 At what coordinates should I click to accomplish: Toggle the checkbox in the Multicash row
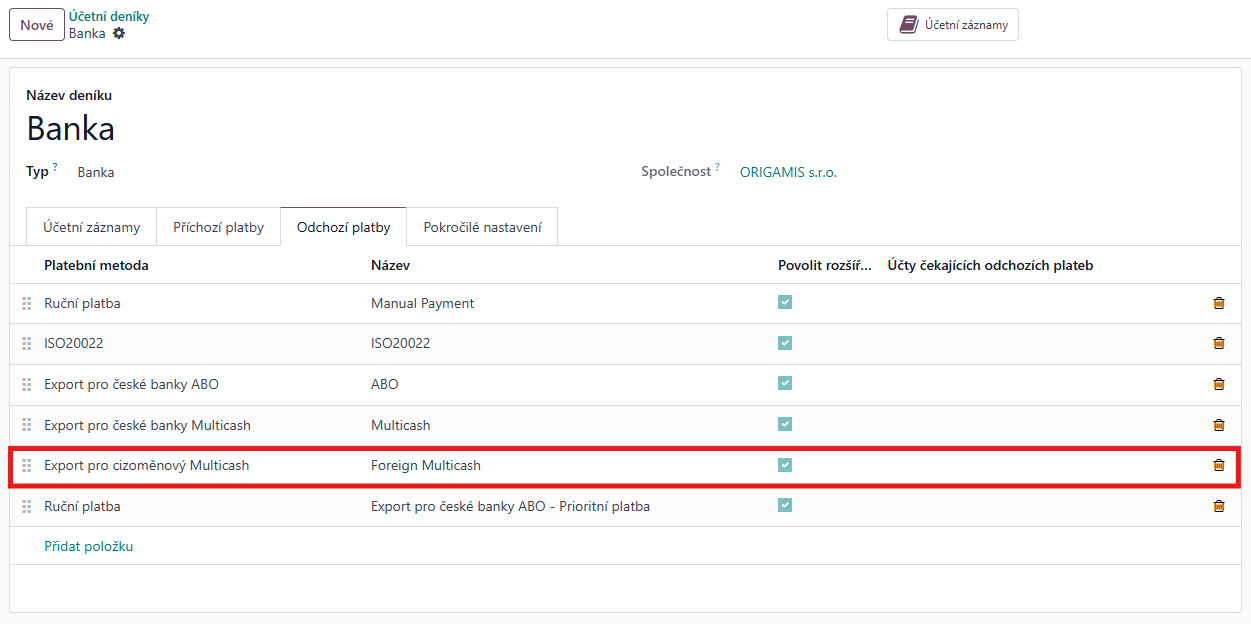785,424
